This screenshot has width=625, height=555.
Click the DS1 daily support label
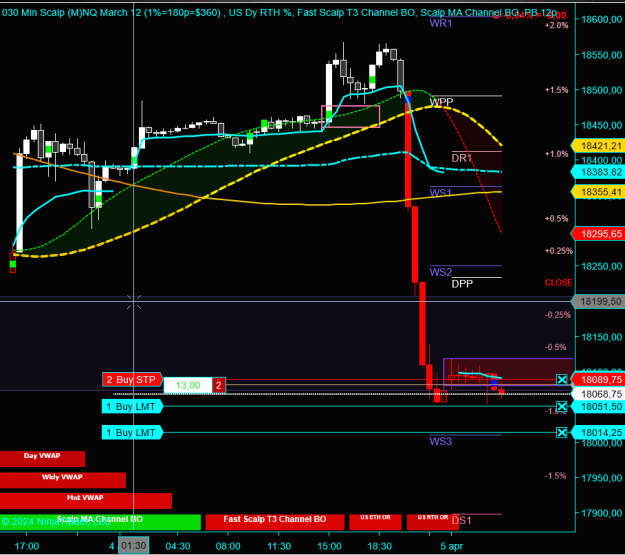(462, 520)
